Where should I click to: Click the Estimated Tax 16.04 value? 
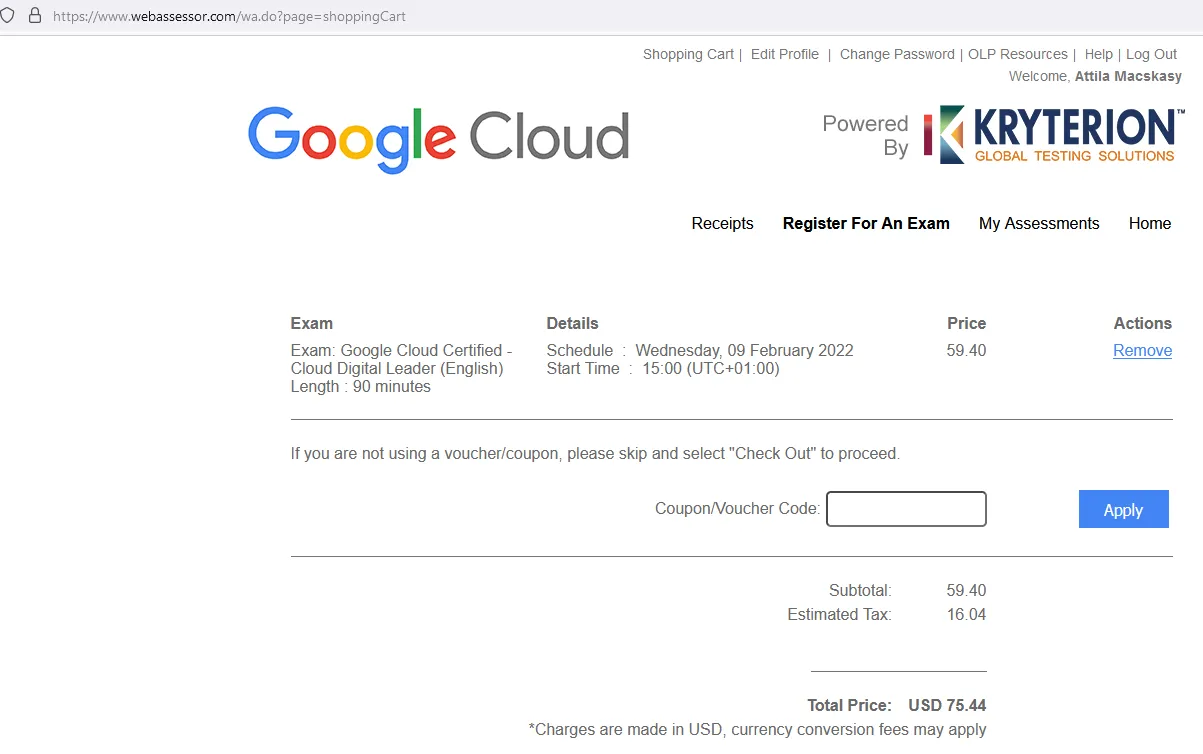tap(966, 614)
